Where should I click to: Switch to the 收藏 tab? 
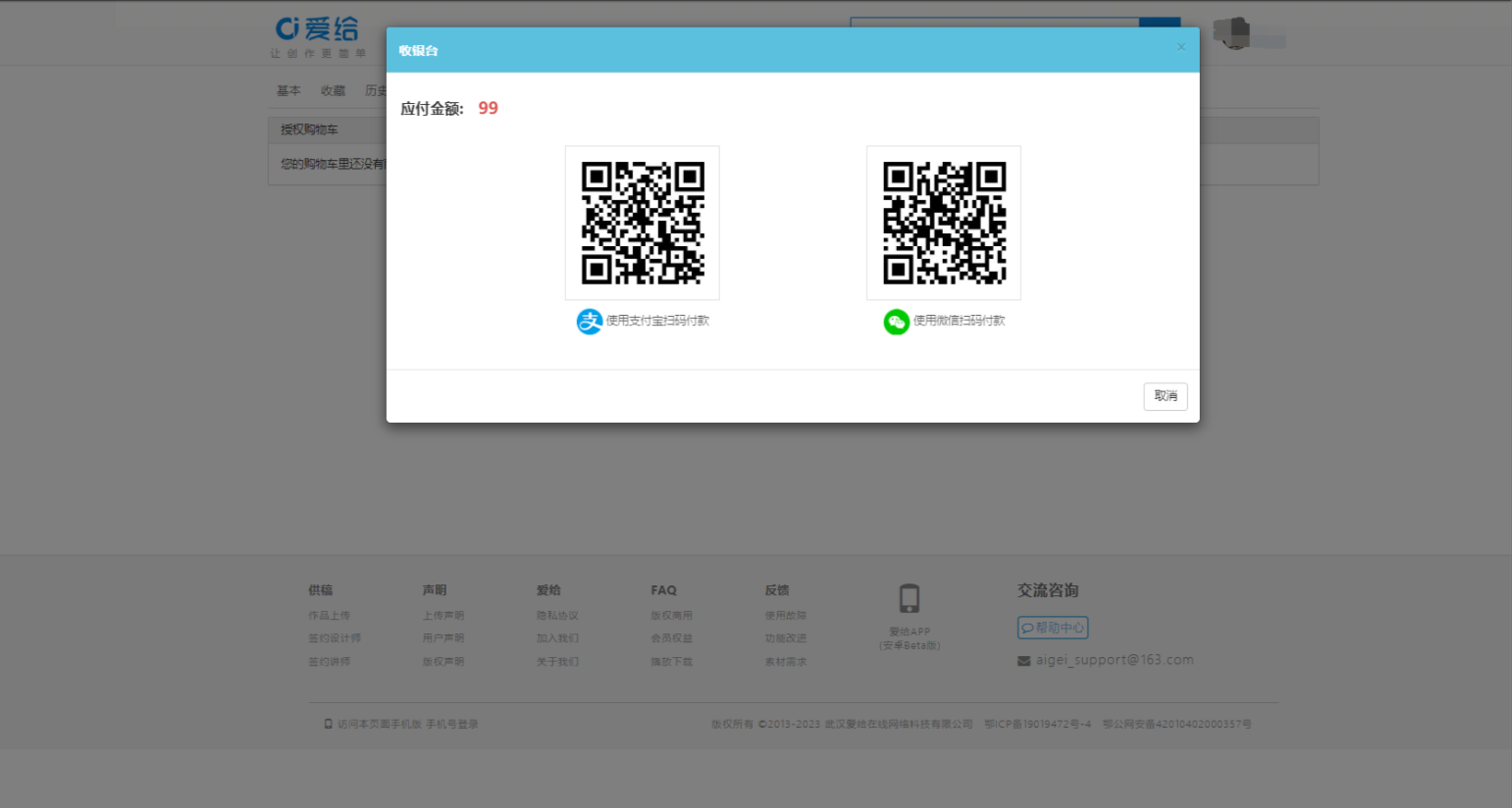tap(334, 91)
